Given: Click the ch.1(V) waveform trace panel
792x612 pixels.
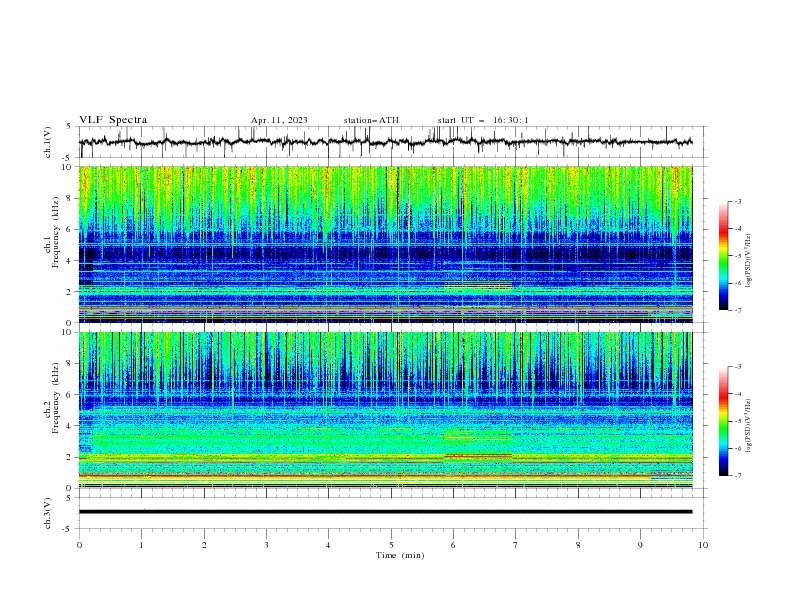Looking at the screenshot, I should (392, 142).
